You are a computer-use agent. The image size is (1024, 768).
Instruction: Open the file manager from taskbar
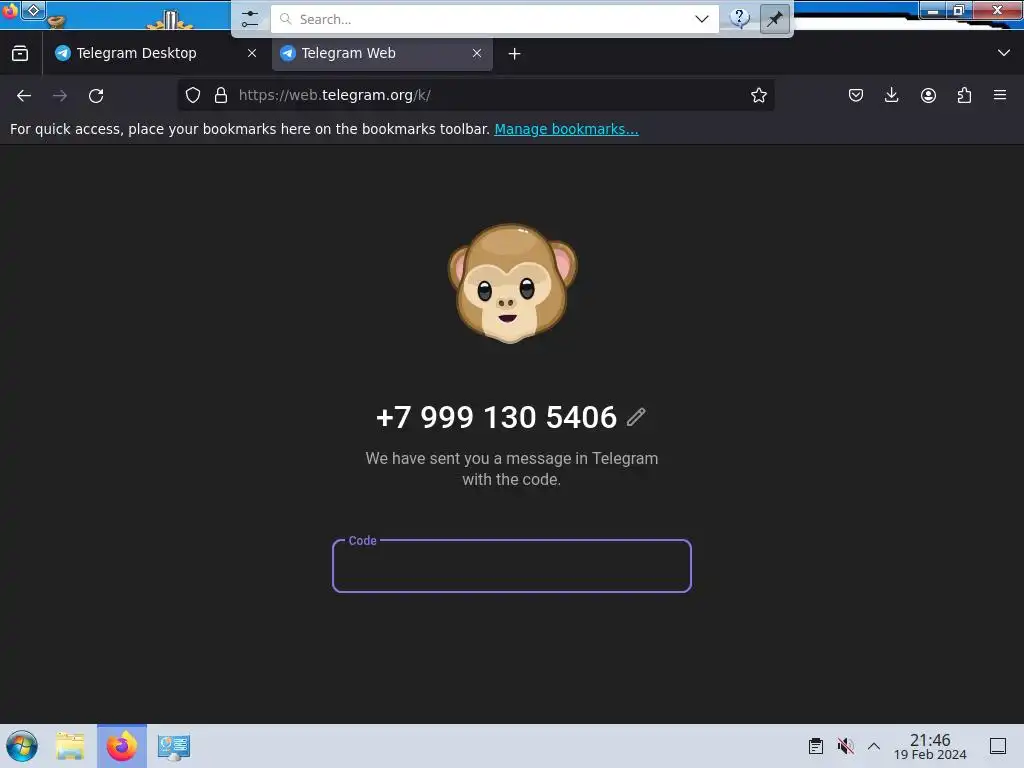pos(71,746)
